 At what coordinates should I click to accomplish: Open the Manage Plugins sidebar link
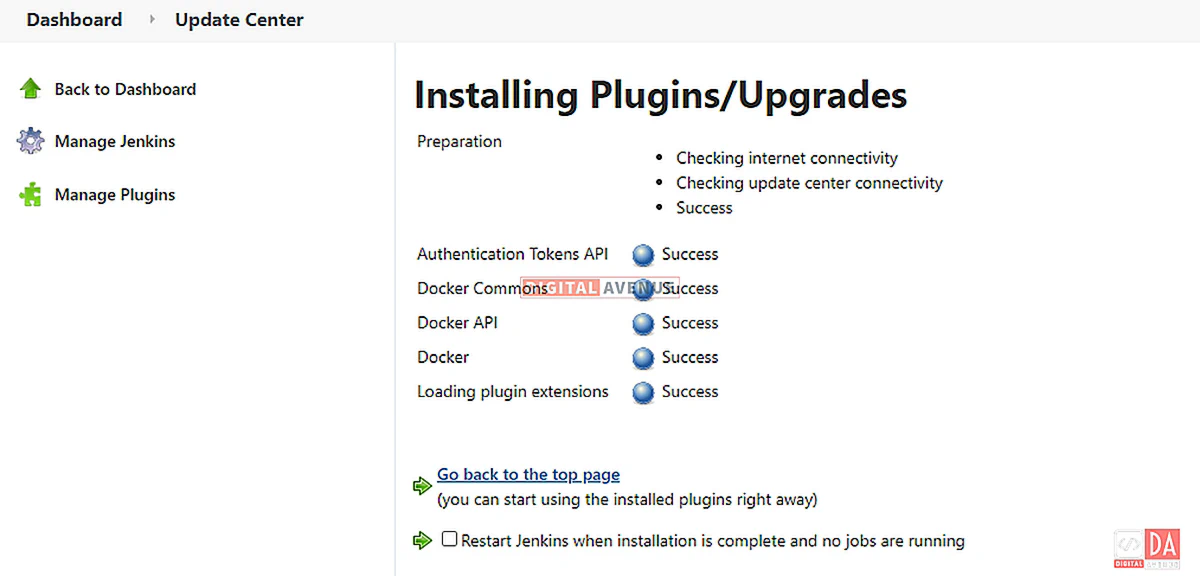click(x=115, y=195)
